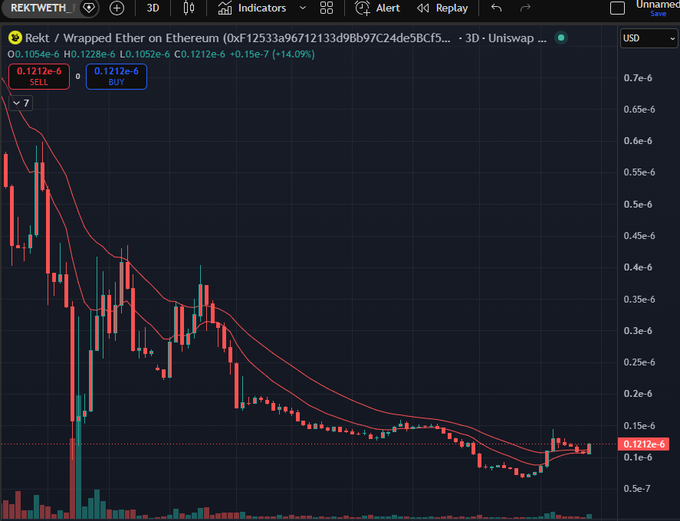Screen dimensions: 680x521
Task: Open the USD currency dropdown
Action: click(648, 38)
